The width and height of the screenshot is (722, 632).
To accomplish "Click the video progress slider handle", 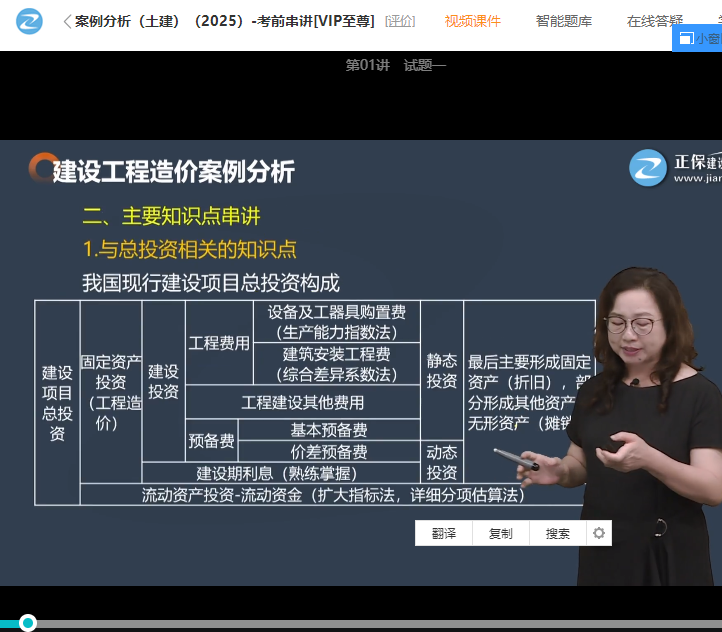I will coord(28,623).
